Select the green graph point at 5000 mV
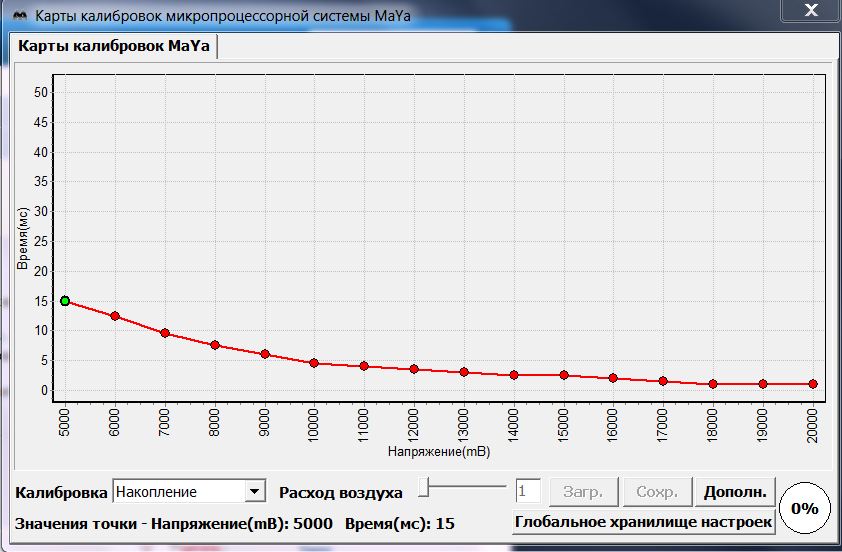The image size is (842, 552). [65, 301]
